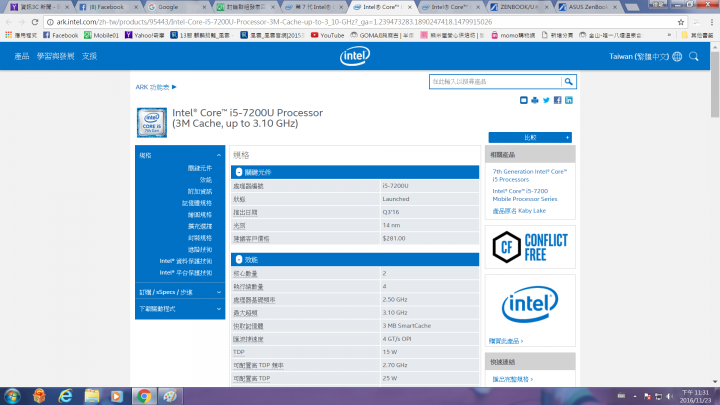720x405 pixels.
Task: Jump to Intel 資料保護技術 in the sidebar
Action: 186,261
